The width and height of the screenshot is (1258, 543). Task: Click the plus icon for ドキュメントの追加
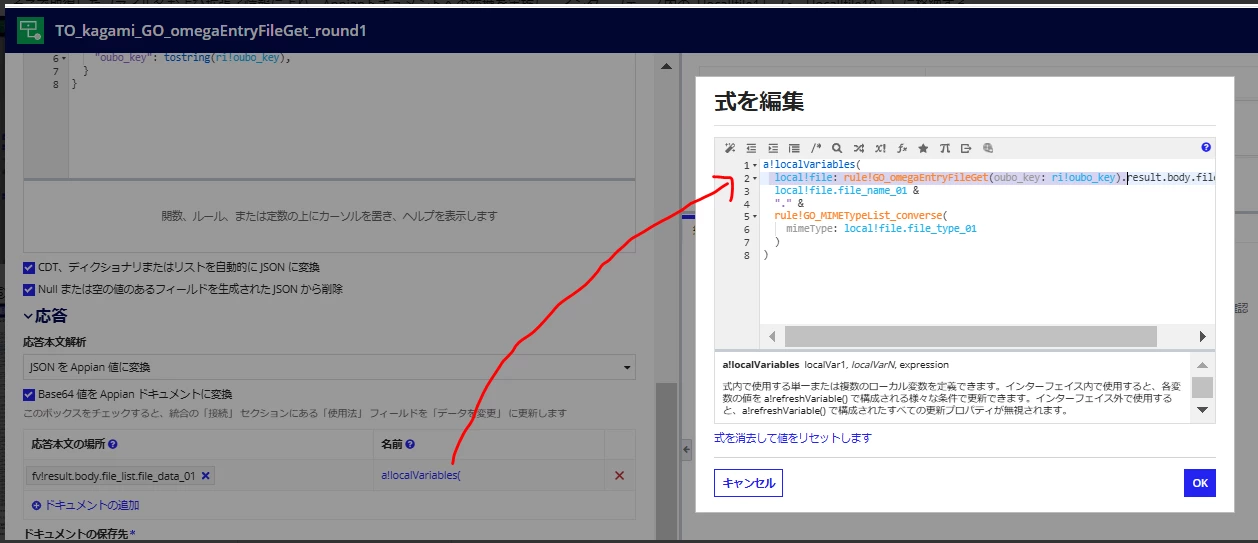pos(37,505)
